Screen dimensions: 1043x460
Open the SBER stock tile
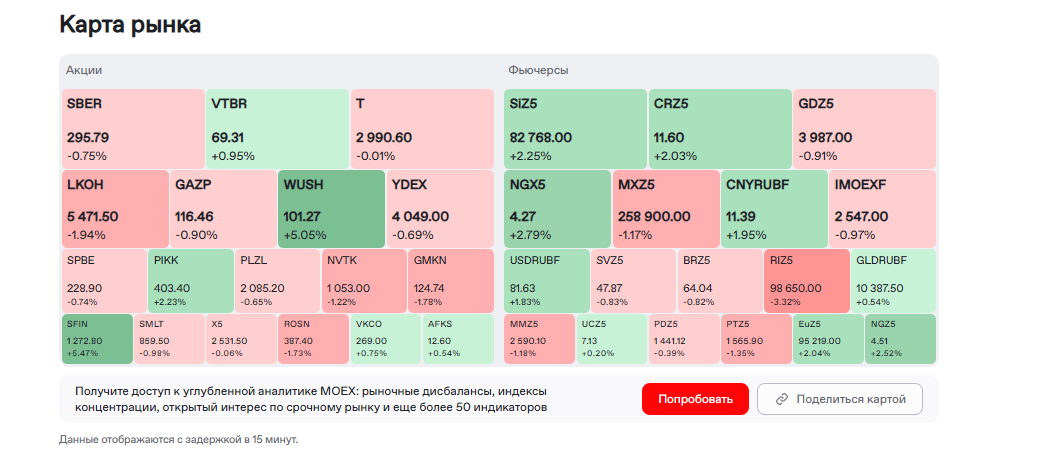[133, 127]
